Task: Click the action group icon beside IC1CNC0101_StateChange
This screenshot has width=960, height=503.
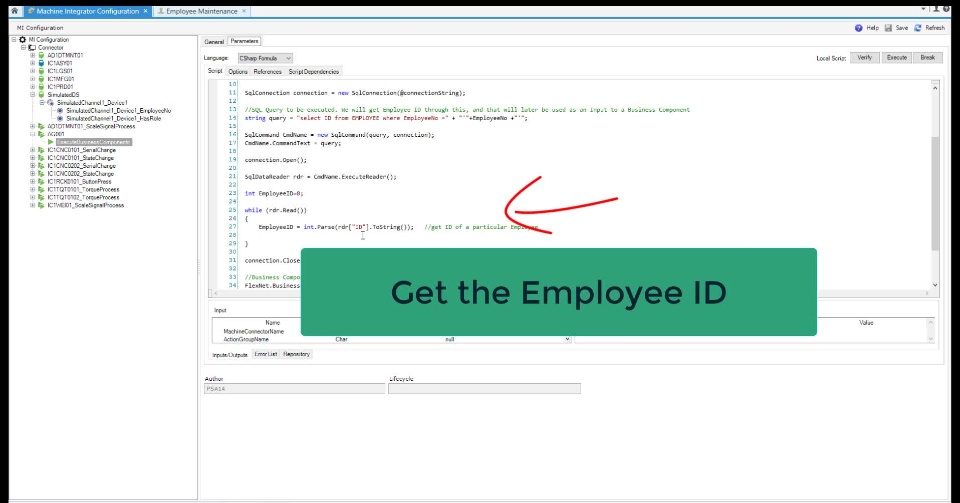Action: tap(41, 158)
